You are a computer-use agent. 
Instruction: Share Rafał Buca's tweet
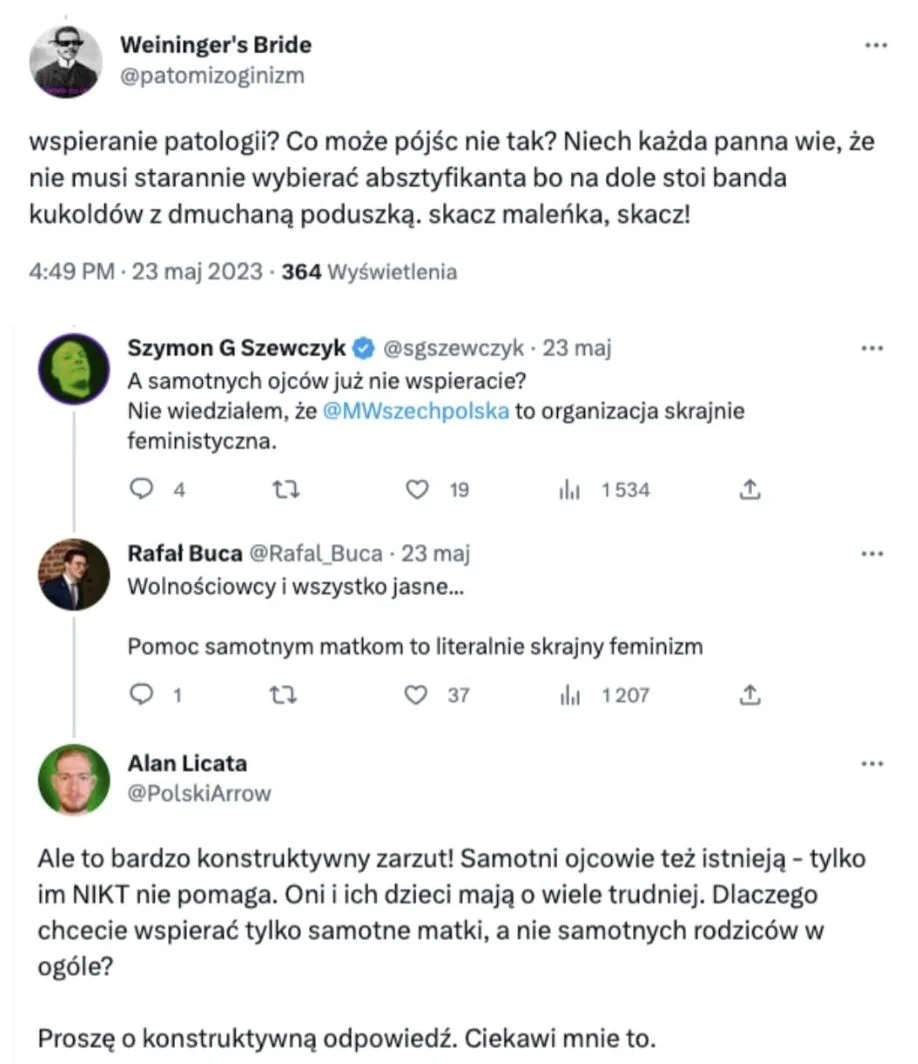click(x=750, y=694)
